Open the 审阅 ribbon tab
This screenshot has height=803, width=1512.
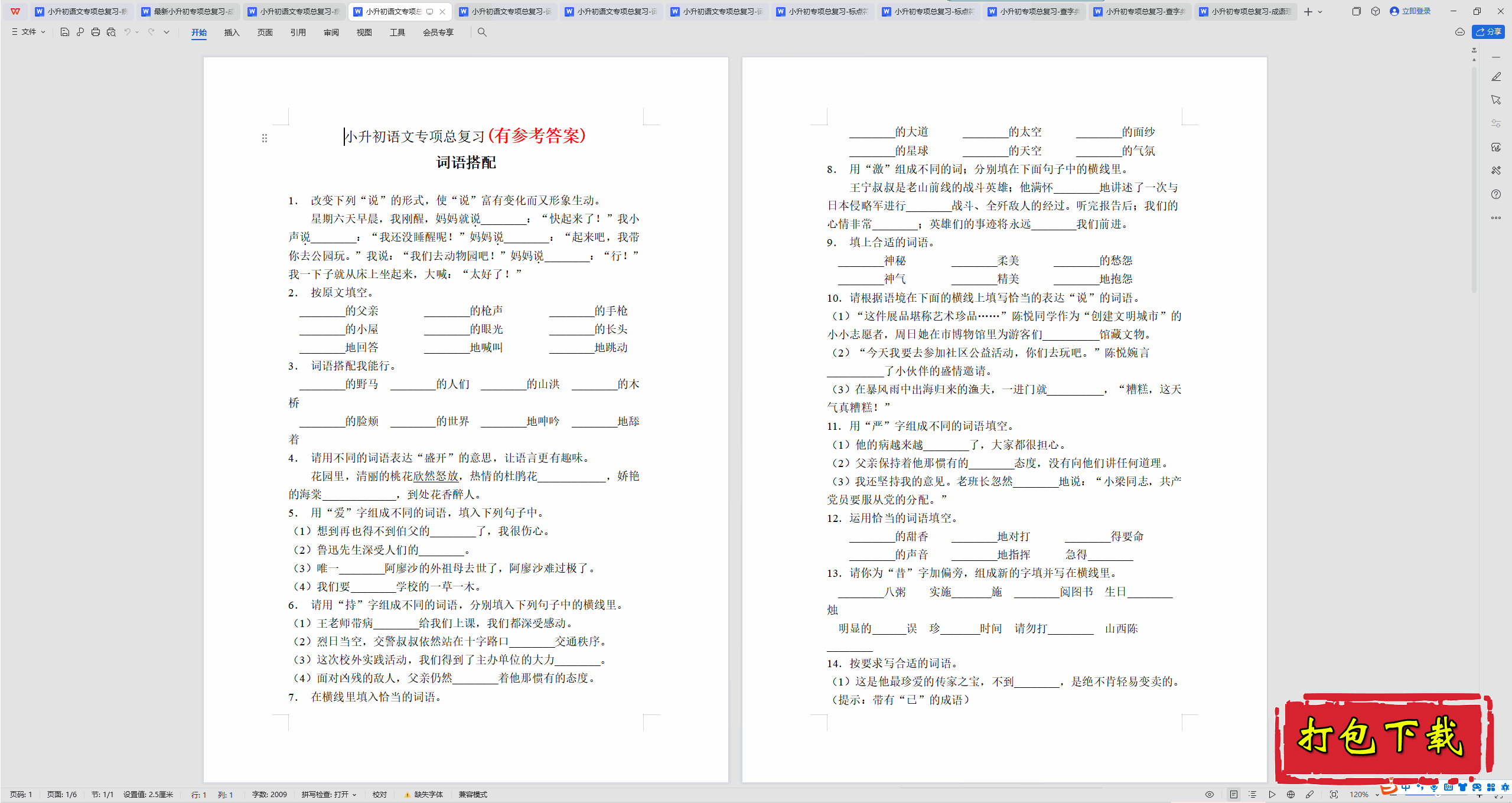(331, 32)
